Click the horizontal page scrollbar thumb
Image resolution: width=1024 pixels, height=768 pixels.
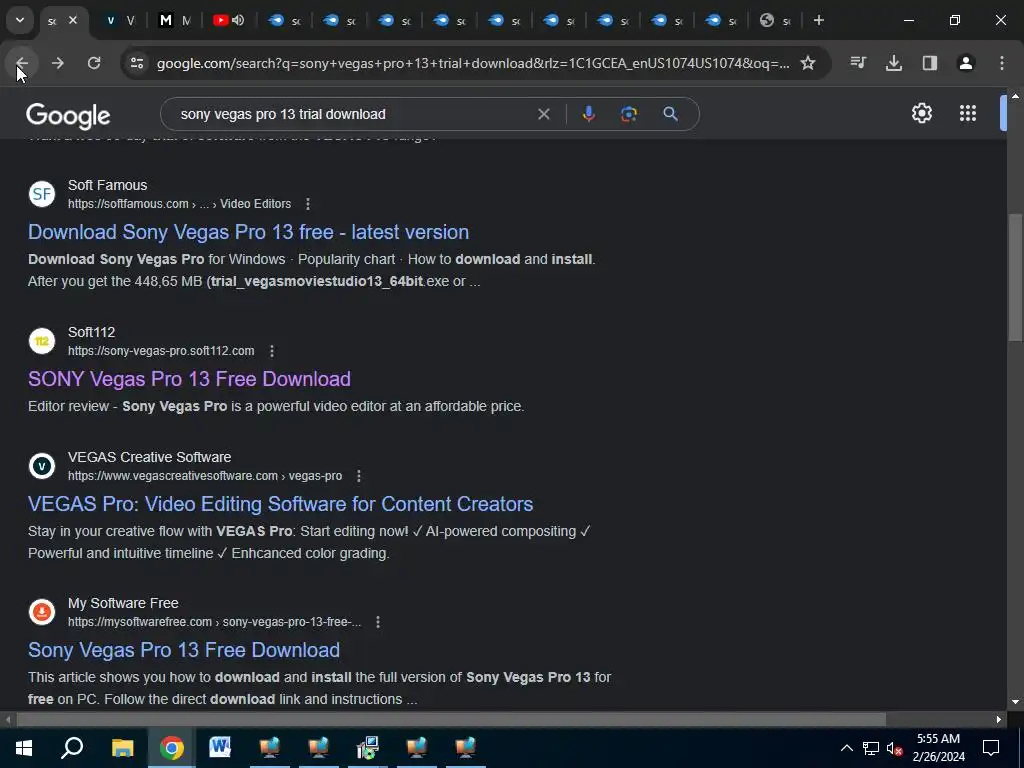[x=451, y=720]
